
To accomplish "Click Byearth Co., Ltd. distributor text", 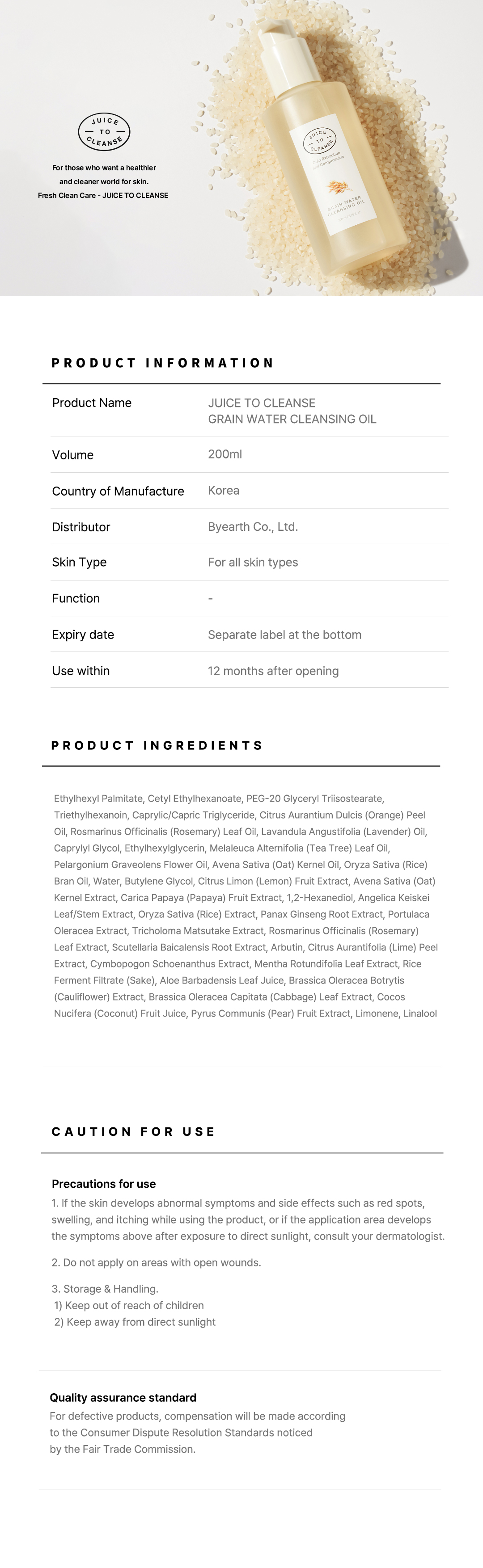I will [253, 526].
